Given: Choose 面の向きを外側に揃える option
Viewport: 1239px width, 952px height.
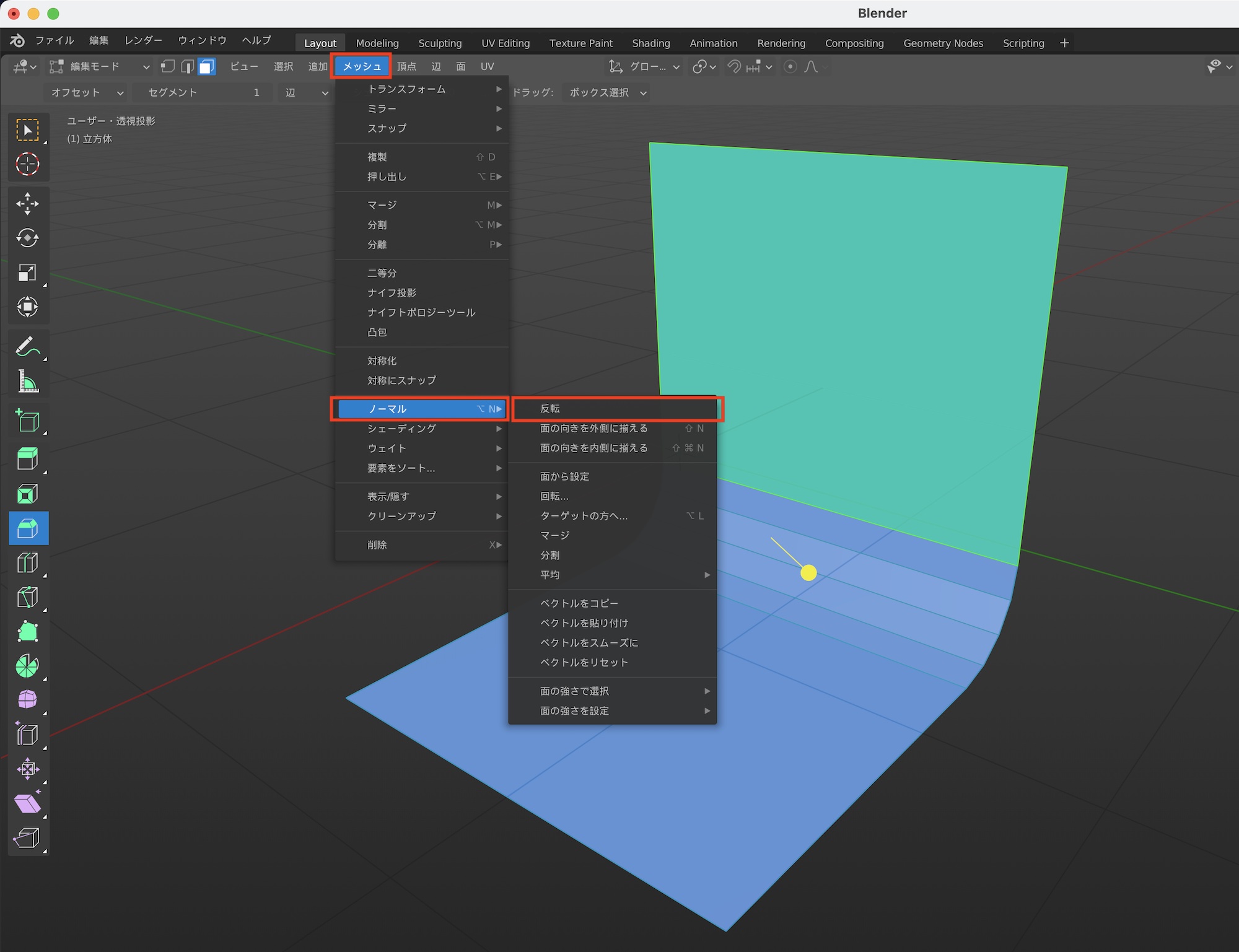Looking at the screenshot, I should (x=593, y=429).
